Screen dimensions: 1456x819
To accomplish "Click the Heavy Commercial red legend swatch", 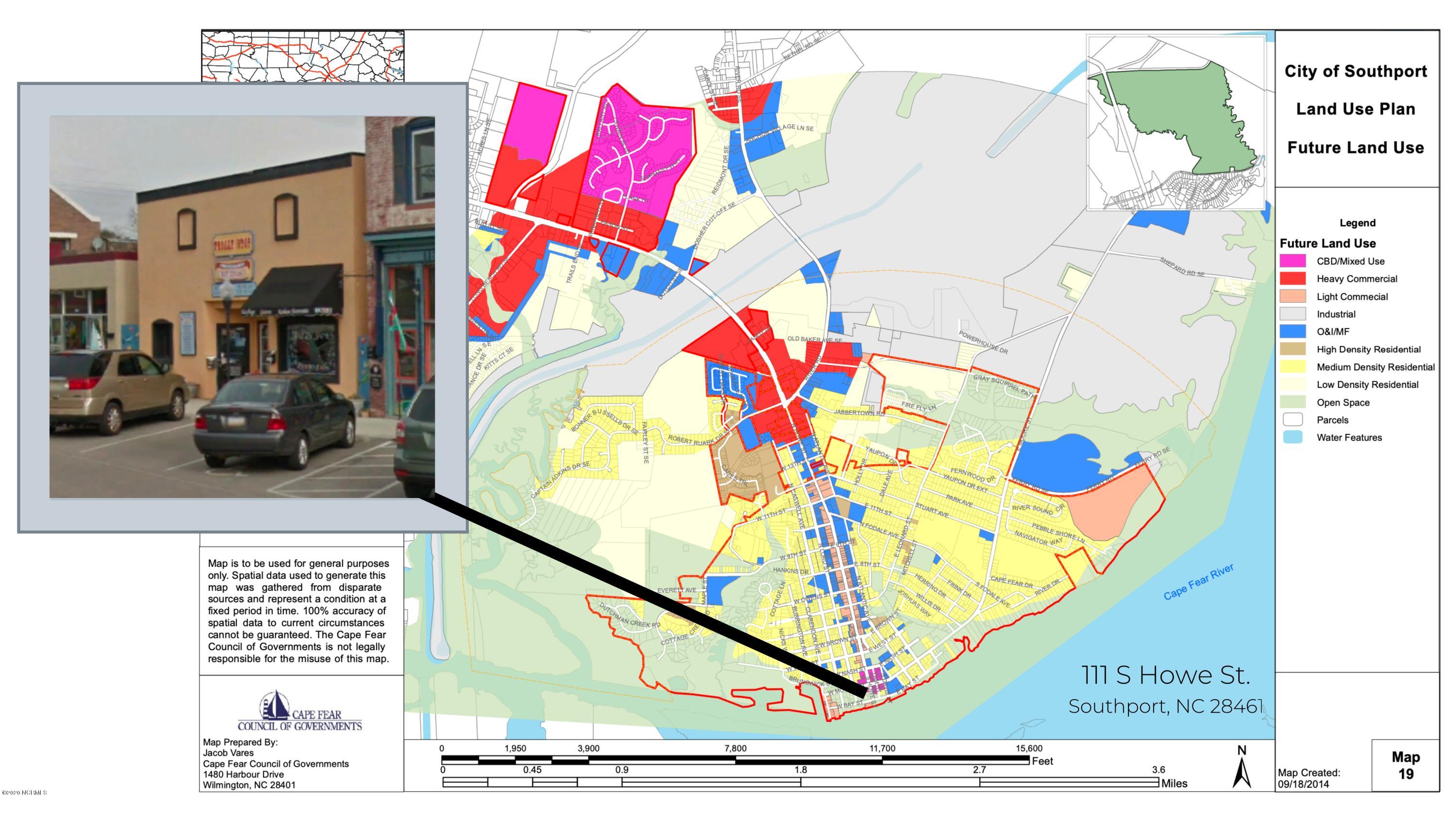I will (1292, 279).
